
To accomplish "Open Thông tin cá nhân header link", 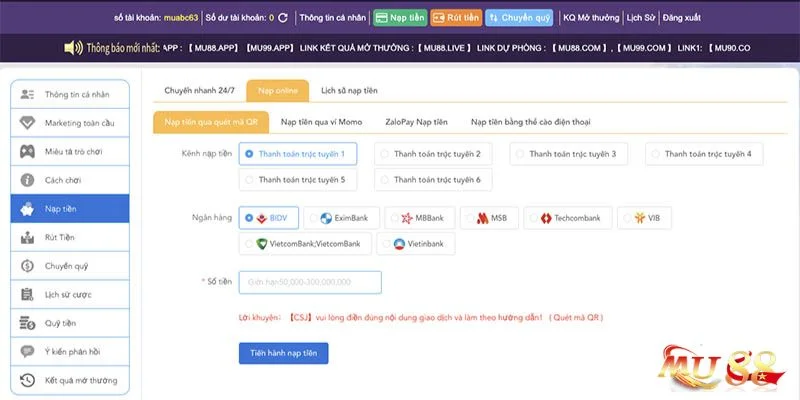I will [333, 18].
